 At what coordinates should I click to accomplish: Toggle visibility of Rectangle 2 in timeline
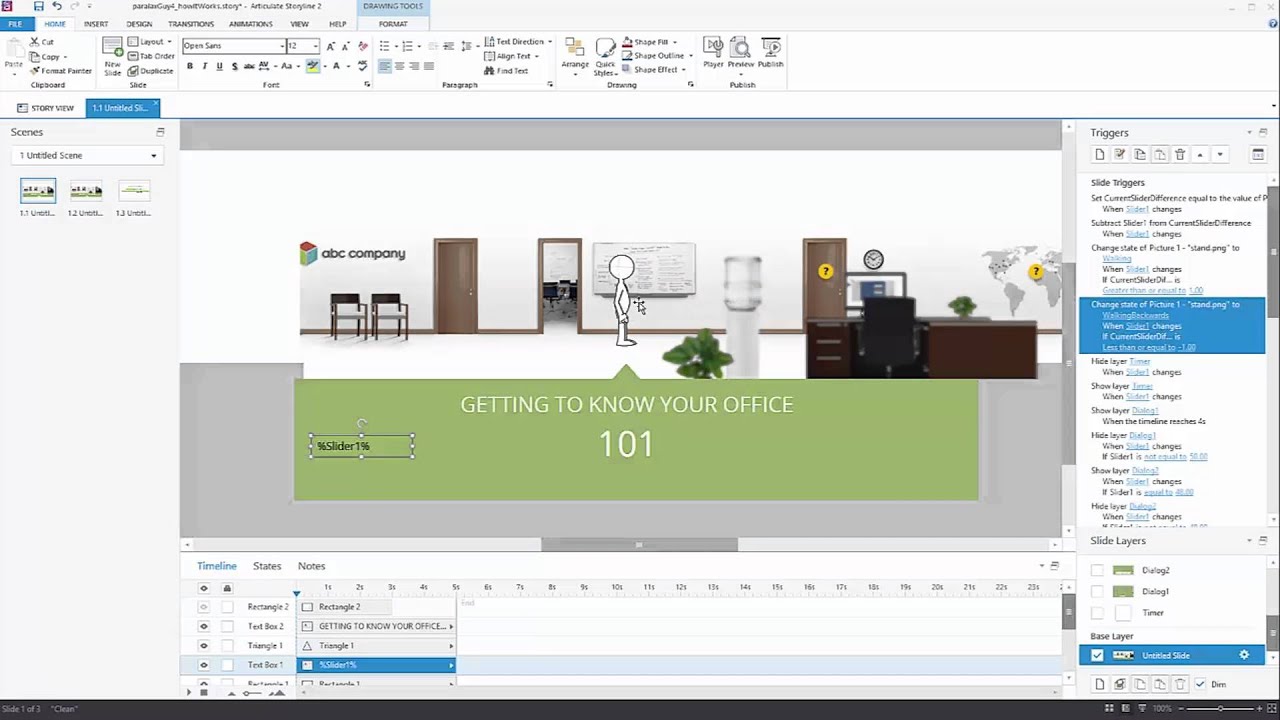coord(204,607)
